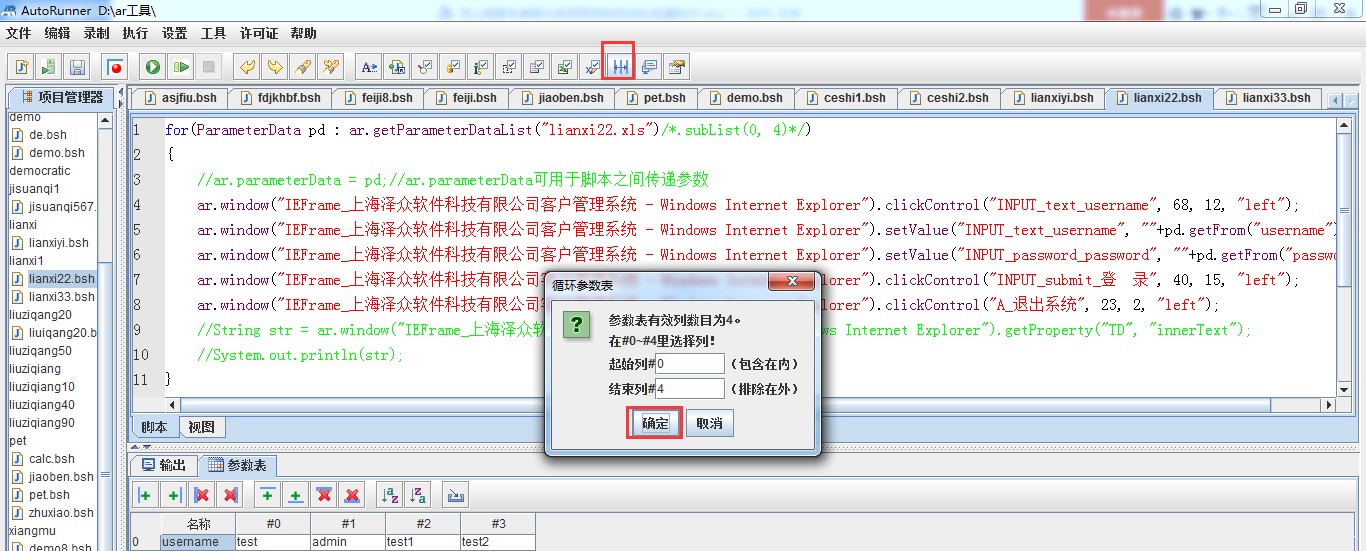Viewport: 1366px width, 551px height.
Task: Save the script with the floppy disk icon
Action: (77, 67)
